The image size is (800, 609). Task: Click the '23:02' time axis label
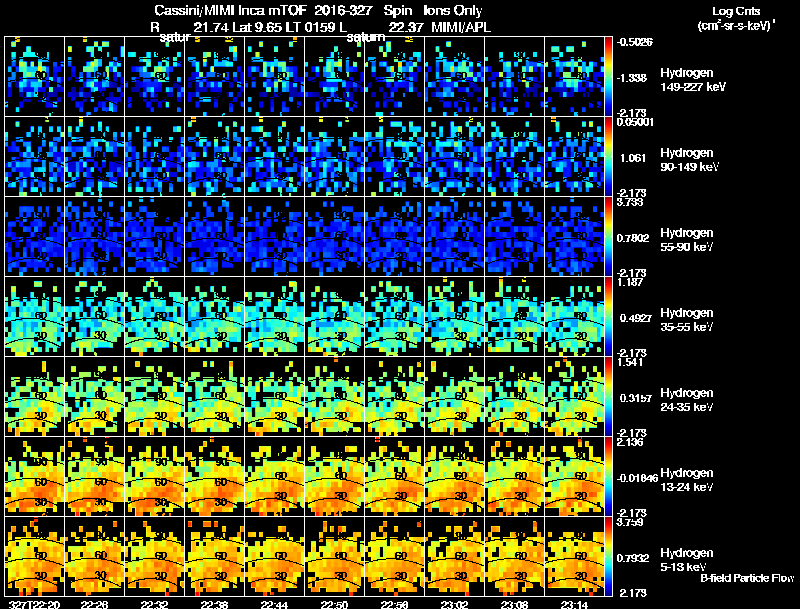point(454,605)
